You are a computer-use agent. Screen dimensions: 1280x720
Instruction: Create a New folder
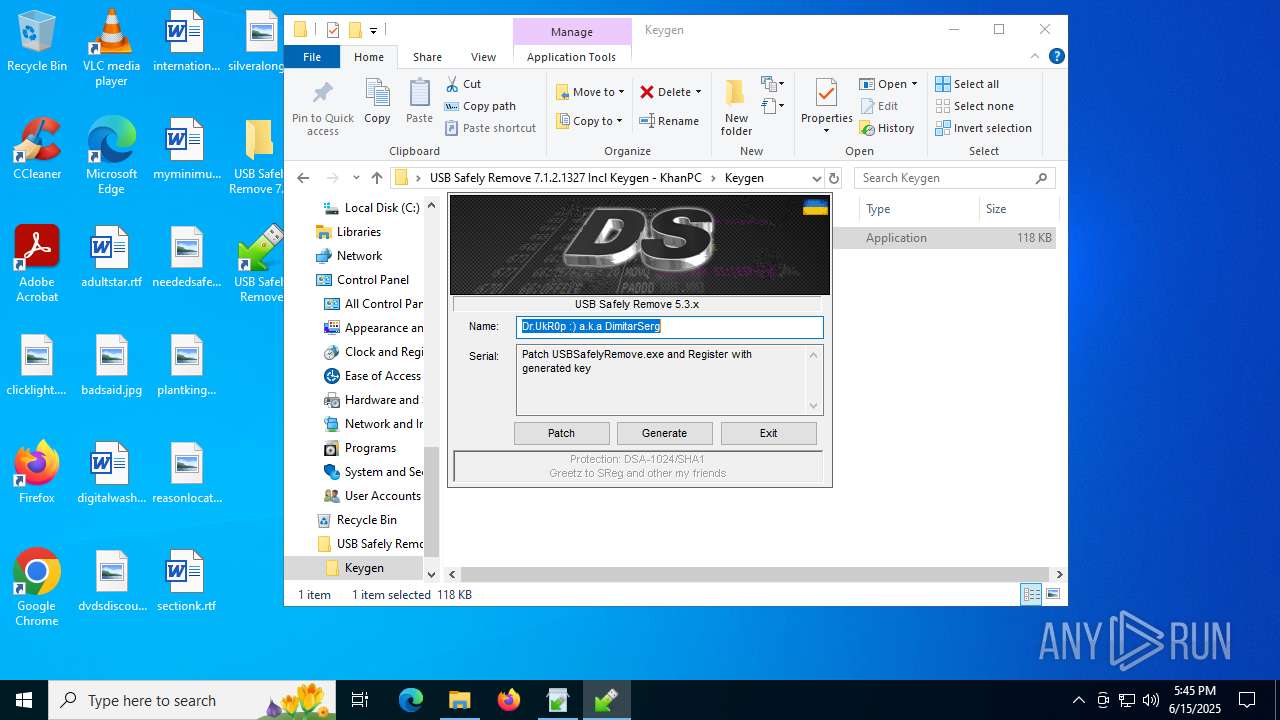(736, 107)
